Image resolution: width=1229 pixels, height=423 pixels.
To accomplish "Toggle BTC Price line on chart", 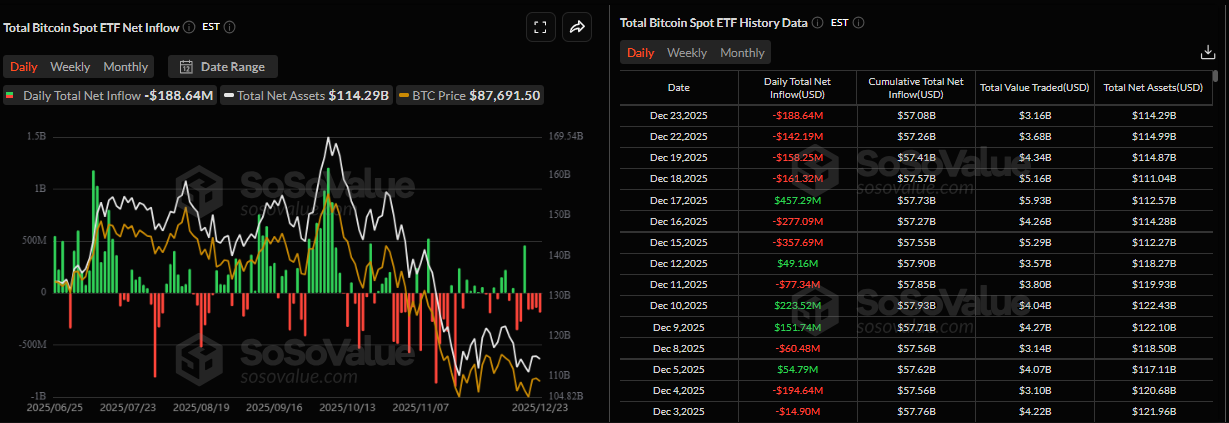I will click(x=470, y=96).
